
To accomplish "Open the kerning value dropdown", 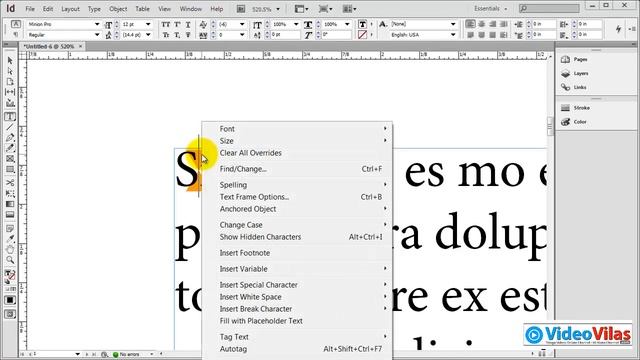I will click(x=242, y=24).
